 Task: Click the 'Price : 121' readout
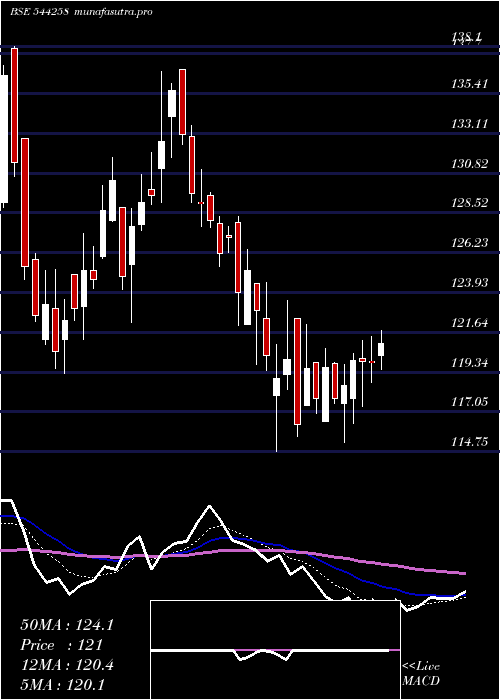[x=62, y=645]
